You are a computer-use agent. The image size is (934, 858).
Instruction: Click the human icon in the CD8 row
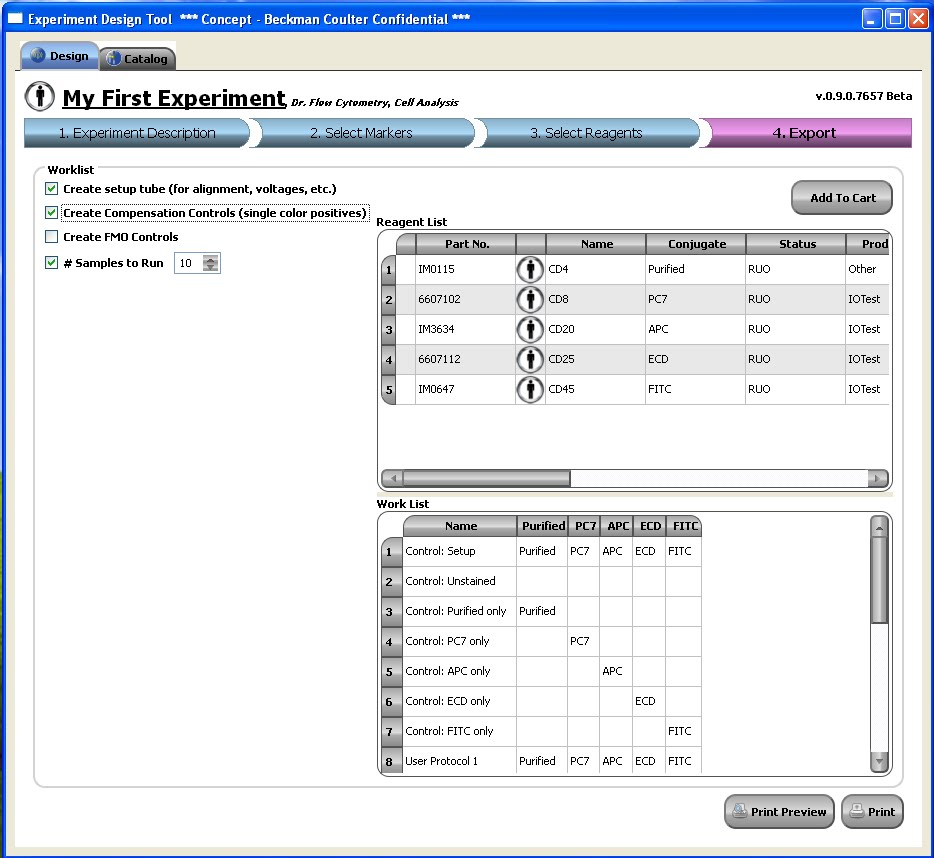530,299
